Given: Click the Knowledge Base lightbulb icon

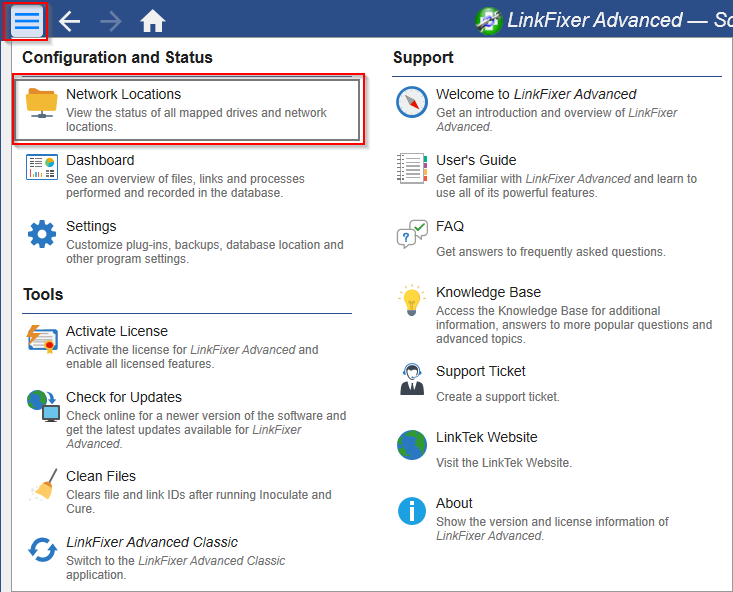Looking at the screenshot, I should (411, 300).
